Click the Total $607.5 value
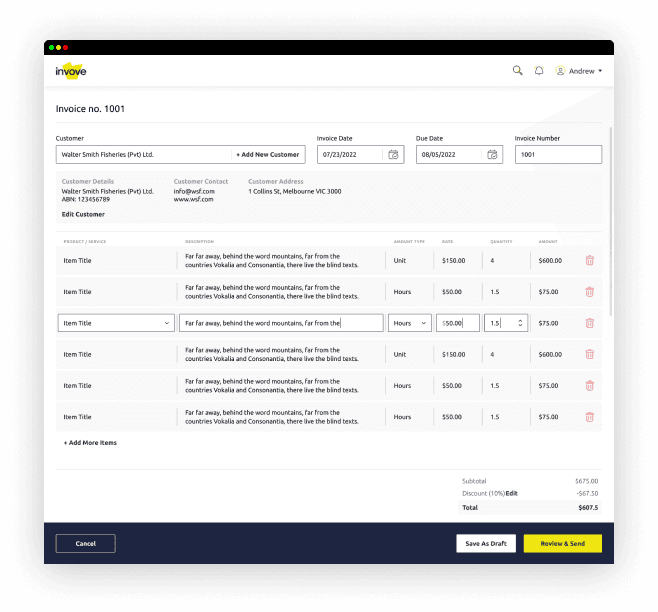The width and height of the screenshot is (658, 612). pos(588,507)
